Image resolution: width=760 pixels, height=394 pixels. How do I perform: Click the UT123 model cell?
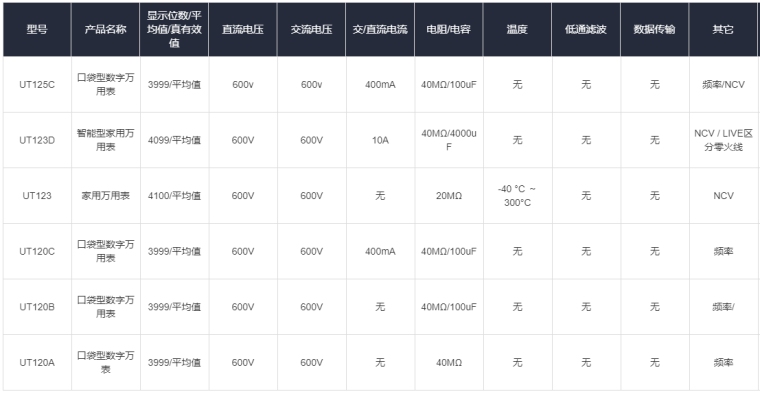pyautogui.click(x=37, y=196)
